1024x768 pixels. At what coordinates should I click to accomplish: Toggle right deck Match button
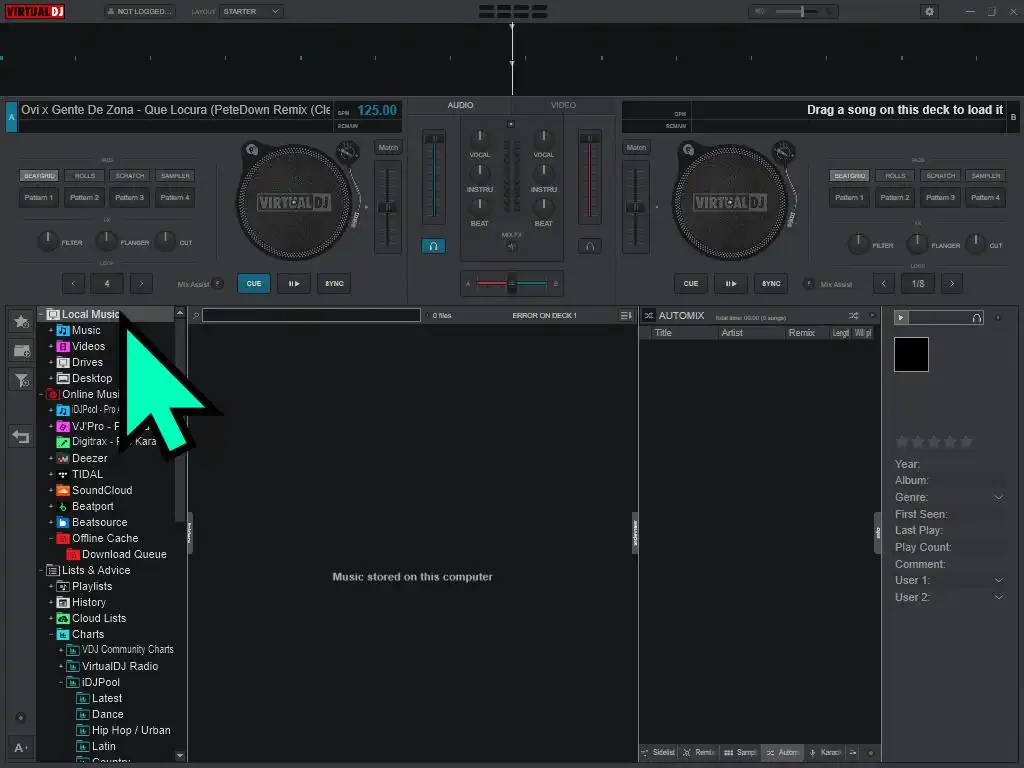[636, 148]
